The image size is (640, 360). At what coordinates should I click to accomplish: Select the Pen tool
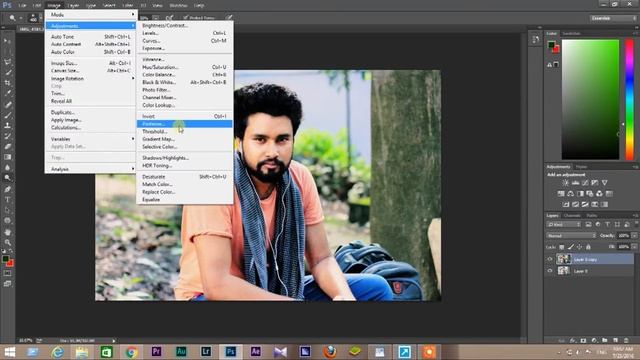[7, 189]
